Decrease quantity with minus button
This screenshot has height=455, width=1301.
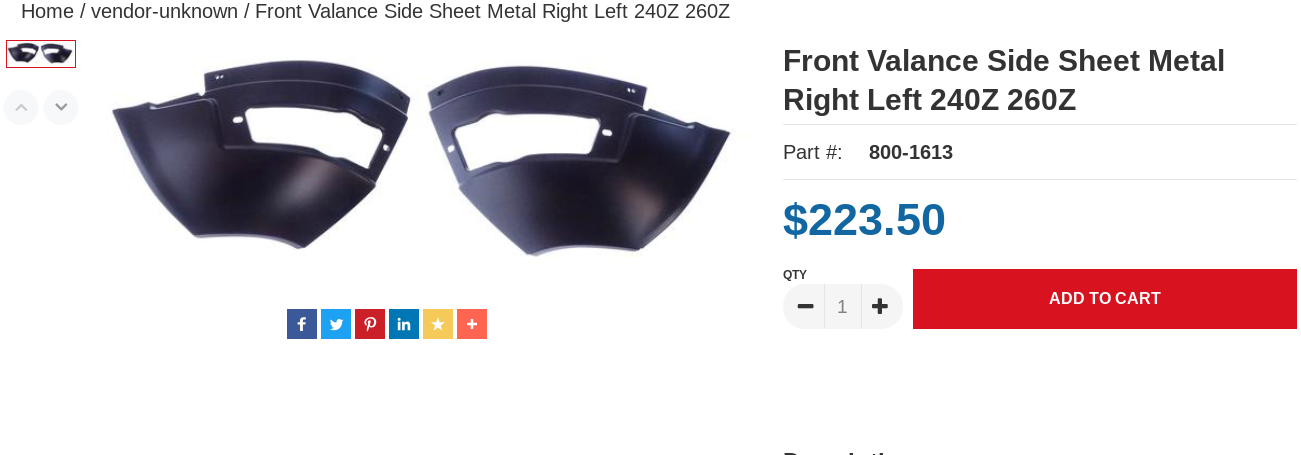(804, 306)
